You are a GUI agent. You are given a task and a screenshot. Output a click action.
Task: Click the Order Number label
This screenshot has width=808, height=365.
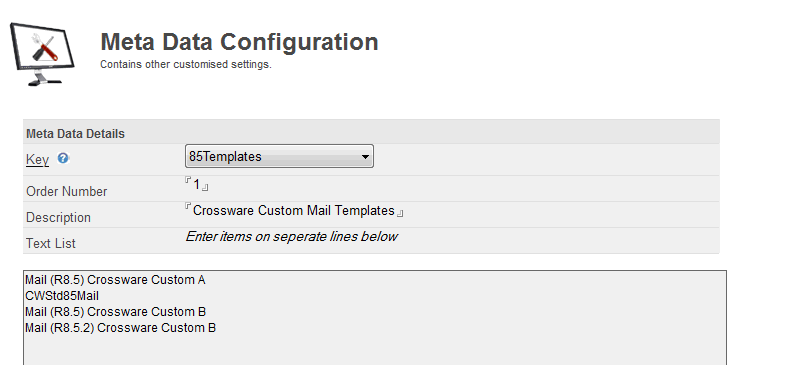66,191
